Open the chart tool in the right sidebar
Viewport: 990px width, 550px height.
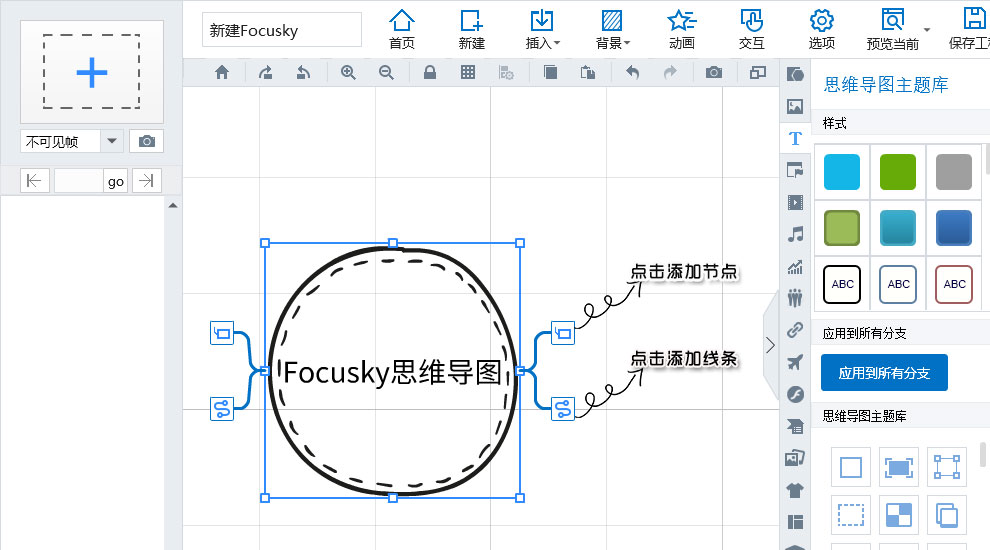(x=795, y=266)
